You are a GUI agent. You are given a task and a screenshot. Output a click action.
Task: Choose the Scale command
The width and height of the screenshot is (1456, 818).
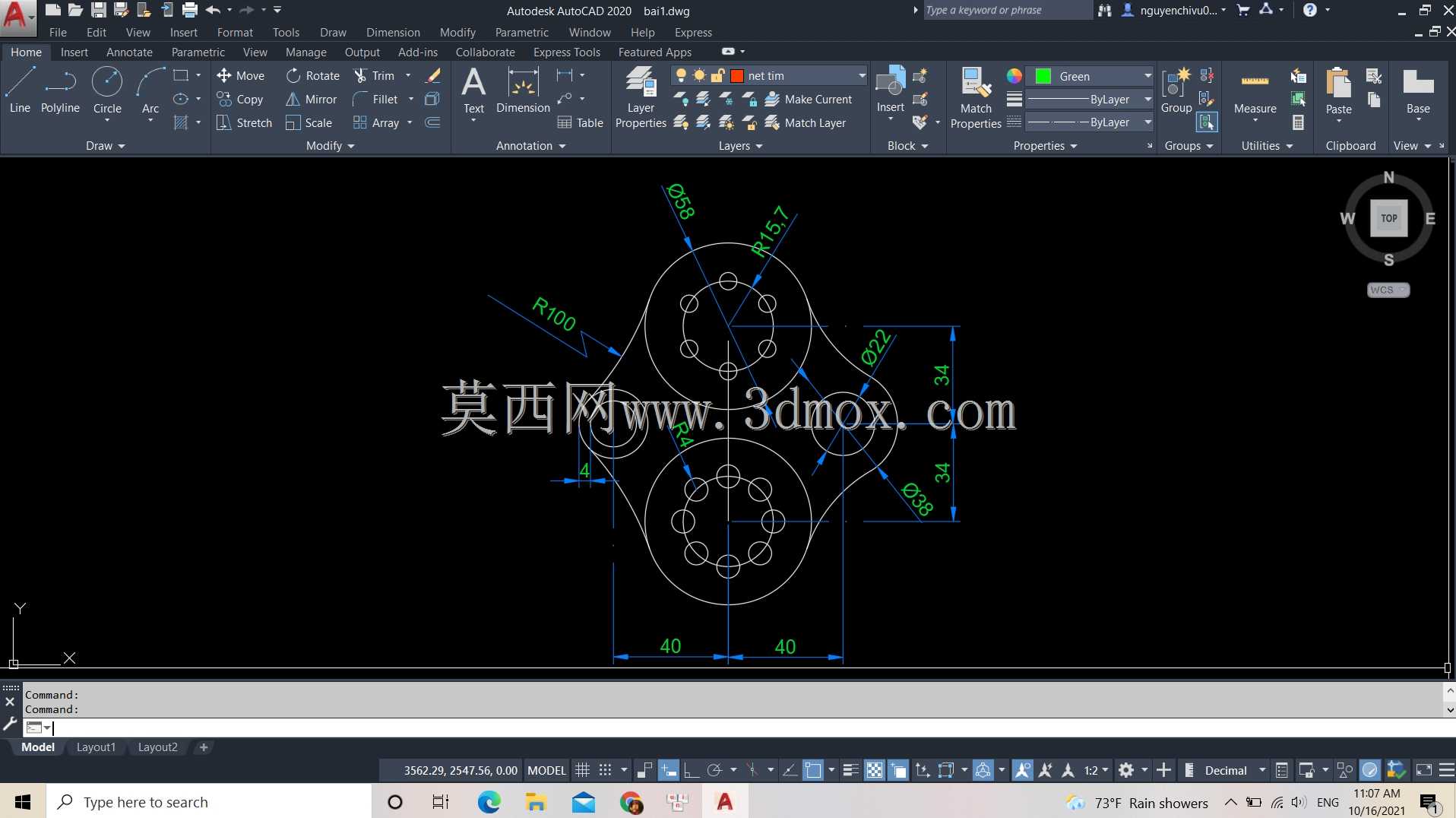[309, 122]
